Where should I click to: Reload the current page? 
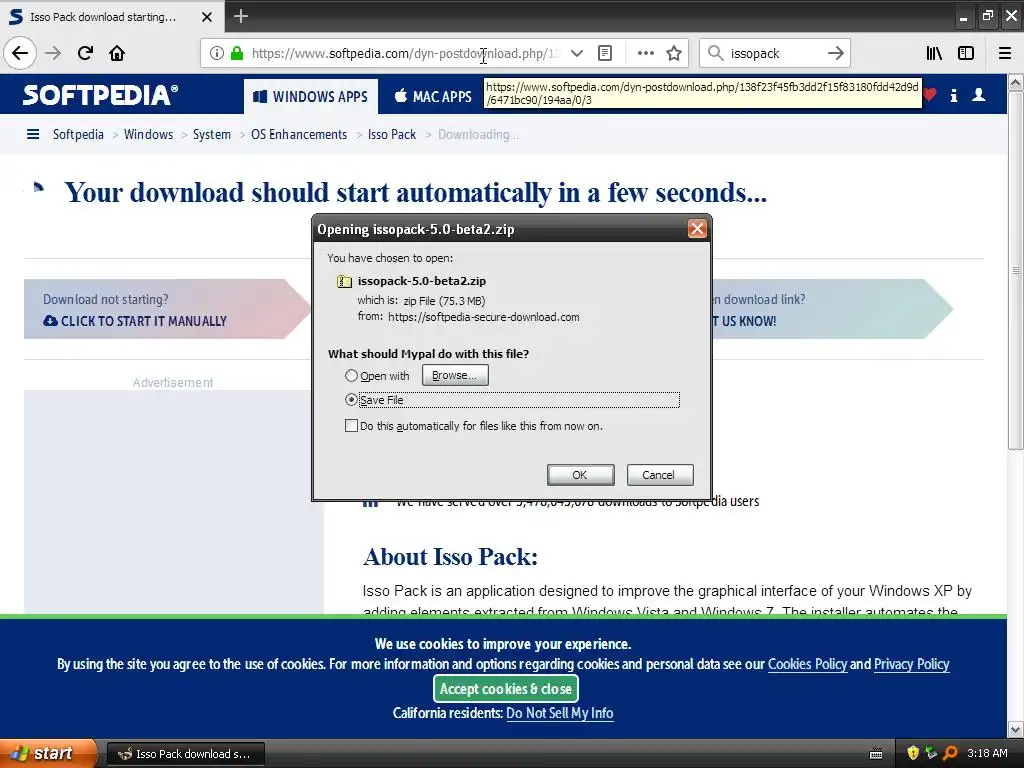(85, 53)
